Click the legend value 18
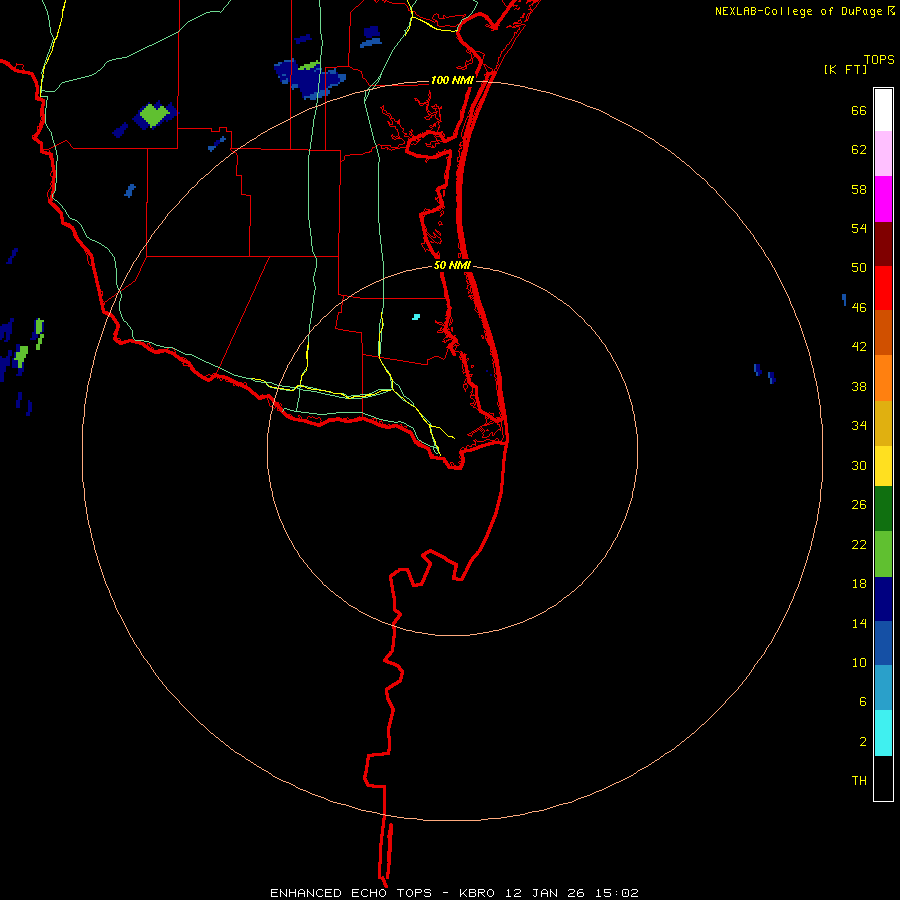The width and height of the screenshot is (900, 900). tap(859, 584)
